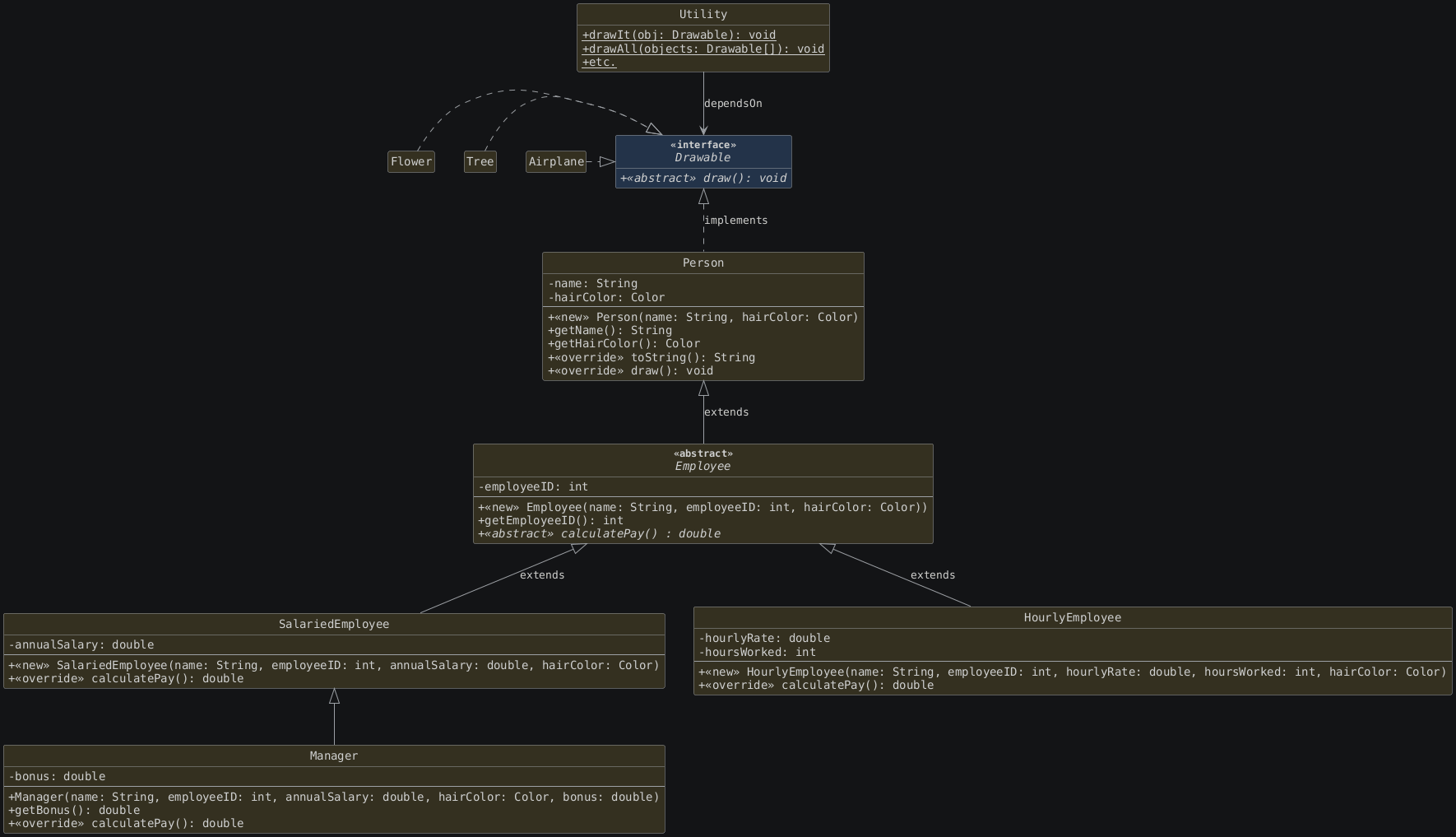Click the HourlyEmployee class title
1456x837 pixels.
(1073, 618)
